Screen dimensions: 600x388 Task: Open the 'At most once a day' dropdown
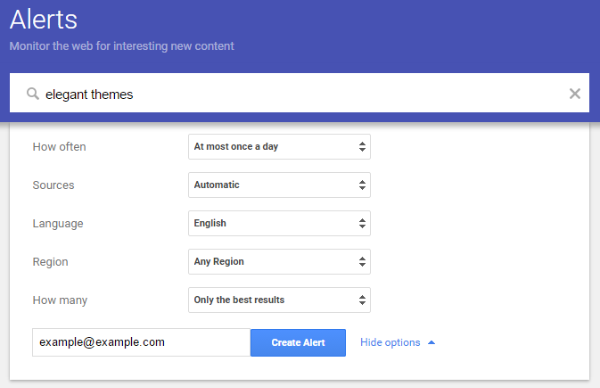pyautogui.click(x=279, y=147)
